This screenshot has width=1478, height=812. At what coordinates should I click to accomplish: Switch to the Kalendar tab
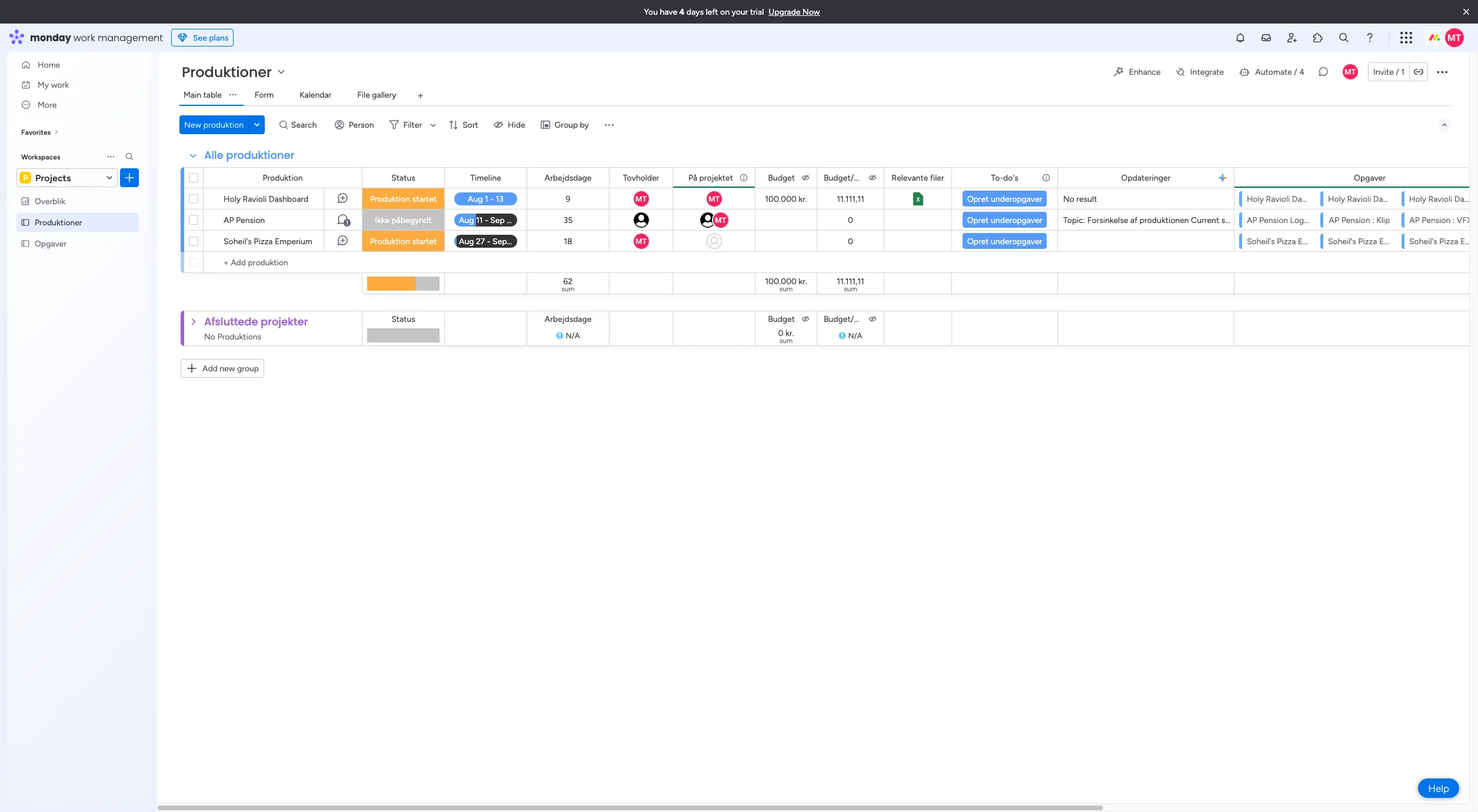pos(315,95)
